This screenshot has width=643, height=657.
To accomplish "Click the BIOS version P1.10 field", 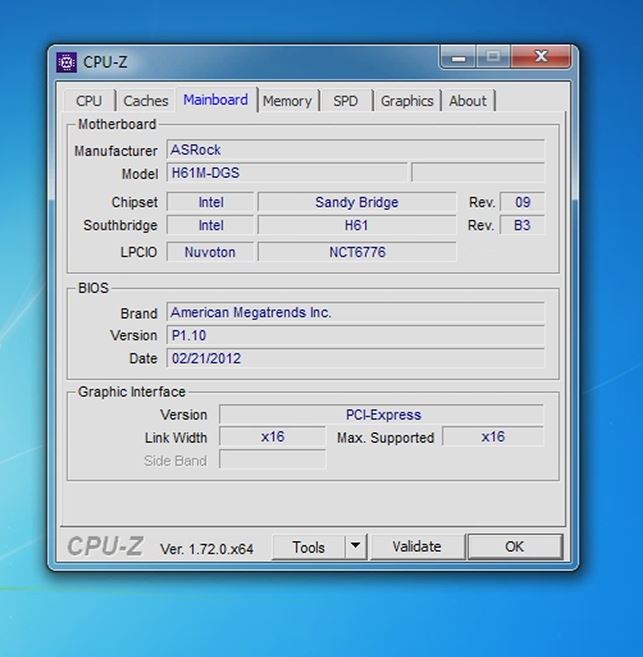I will coord(356,335).
